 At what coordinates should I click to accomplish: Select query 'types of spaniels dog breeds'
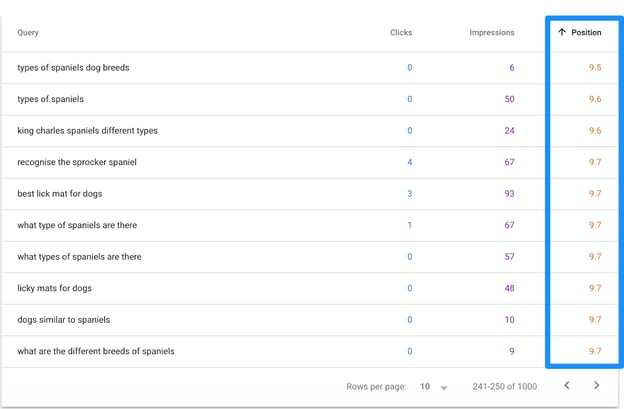73,68
